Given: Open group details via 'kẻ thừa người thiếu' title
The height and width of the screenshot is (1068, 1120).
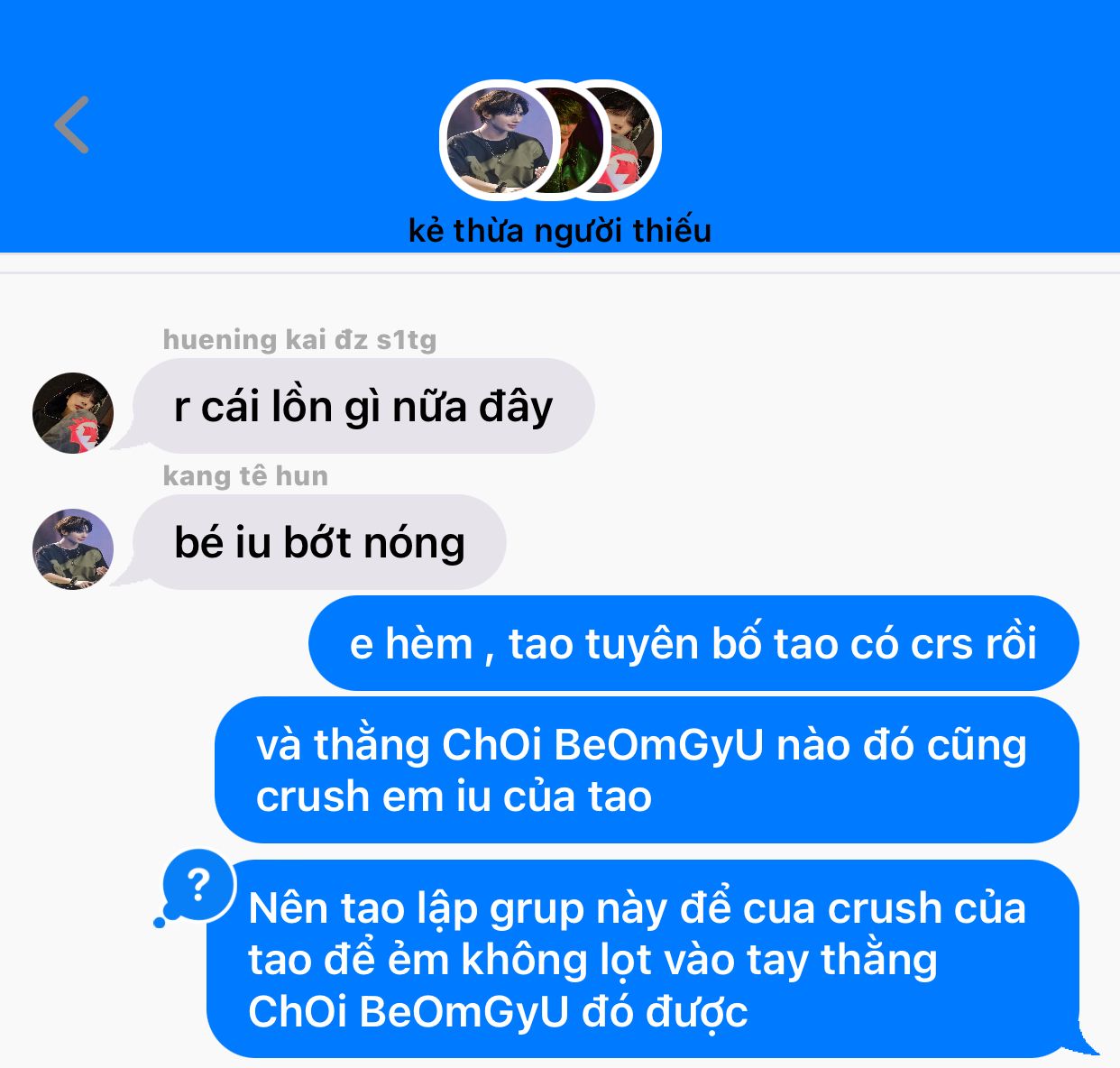Looking at the screenshot, I should tap(560, 231).
